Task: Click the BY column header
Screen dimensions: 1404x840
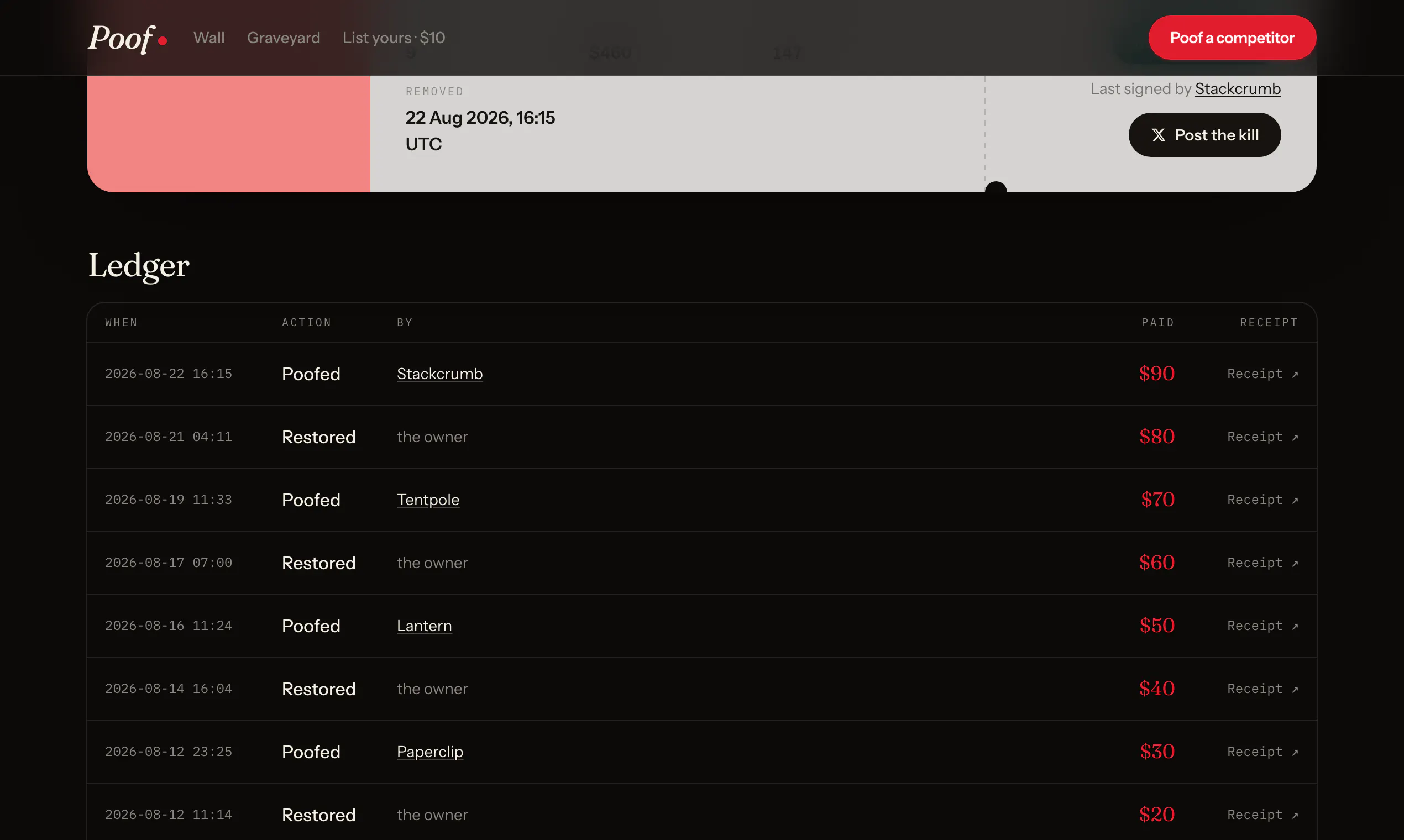Action: click(x=405, y=323)
